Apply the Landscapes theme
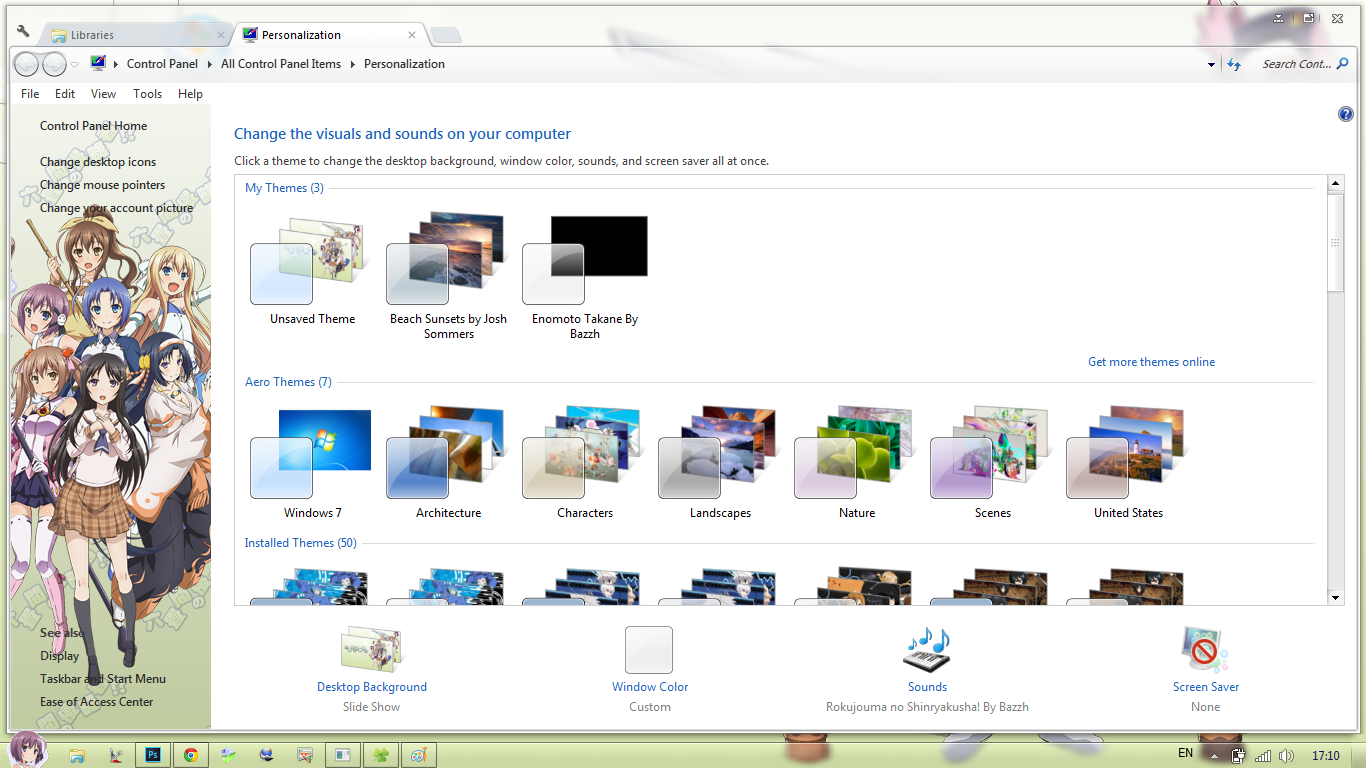 [720, 462]
